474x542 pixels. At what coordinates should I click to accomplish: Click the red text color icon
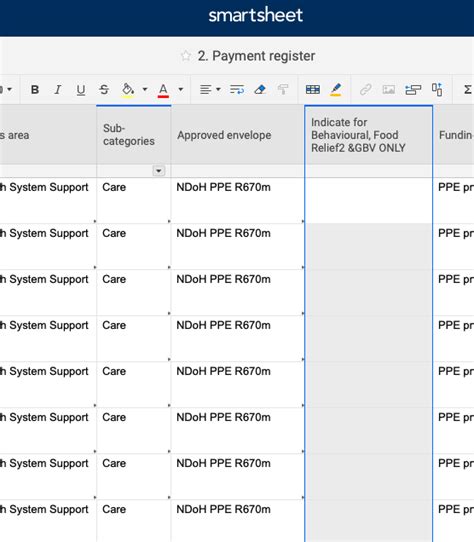point(163,90)
